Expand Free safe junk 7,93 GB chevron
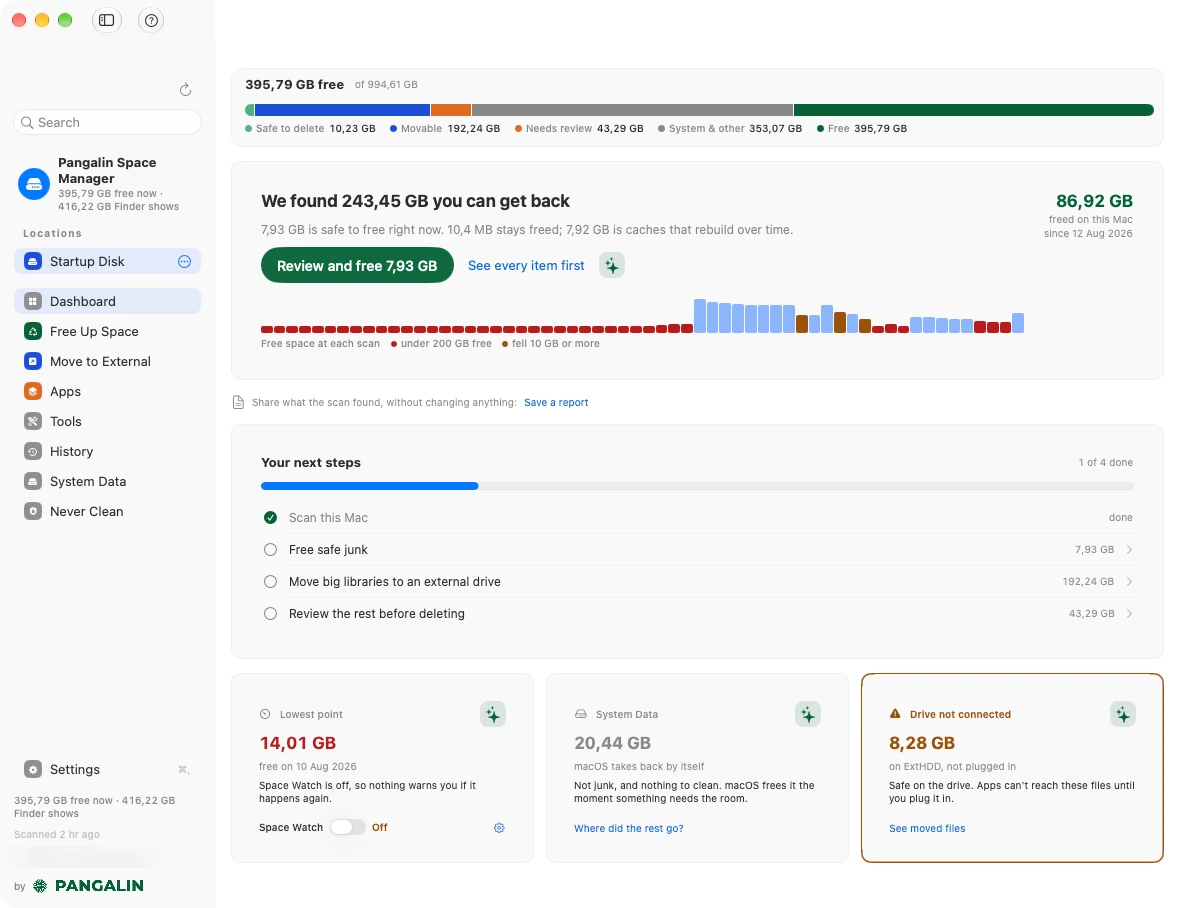This screenshot has width=1180, height=908. click(1130, 550)
